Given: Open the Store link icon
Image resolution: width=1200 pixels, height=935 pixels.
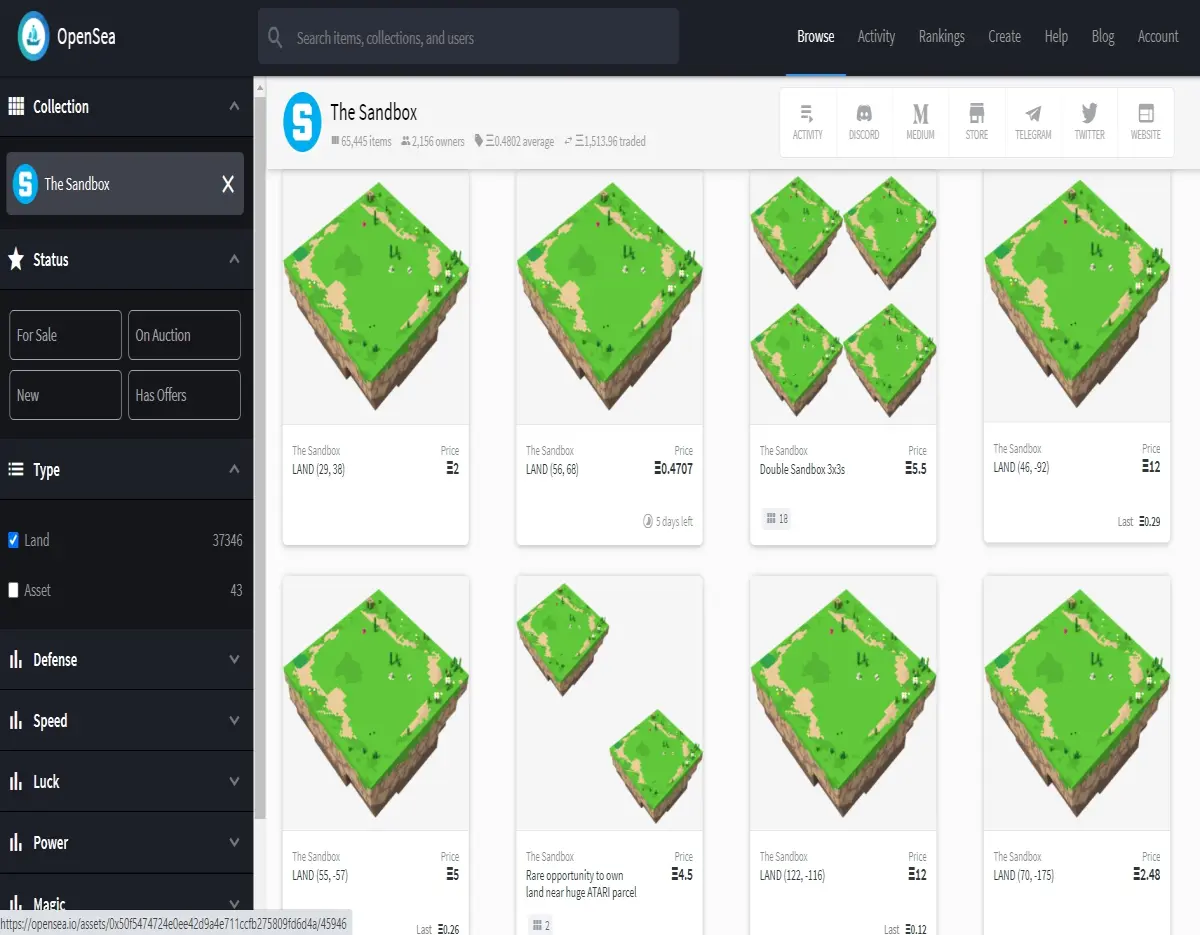Looking at the screenshot, I should (977, 122).
